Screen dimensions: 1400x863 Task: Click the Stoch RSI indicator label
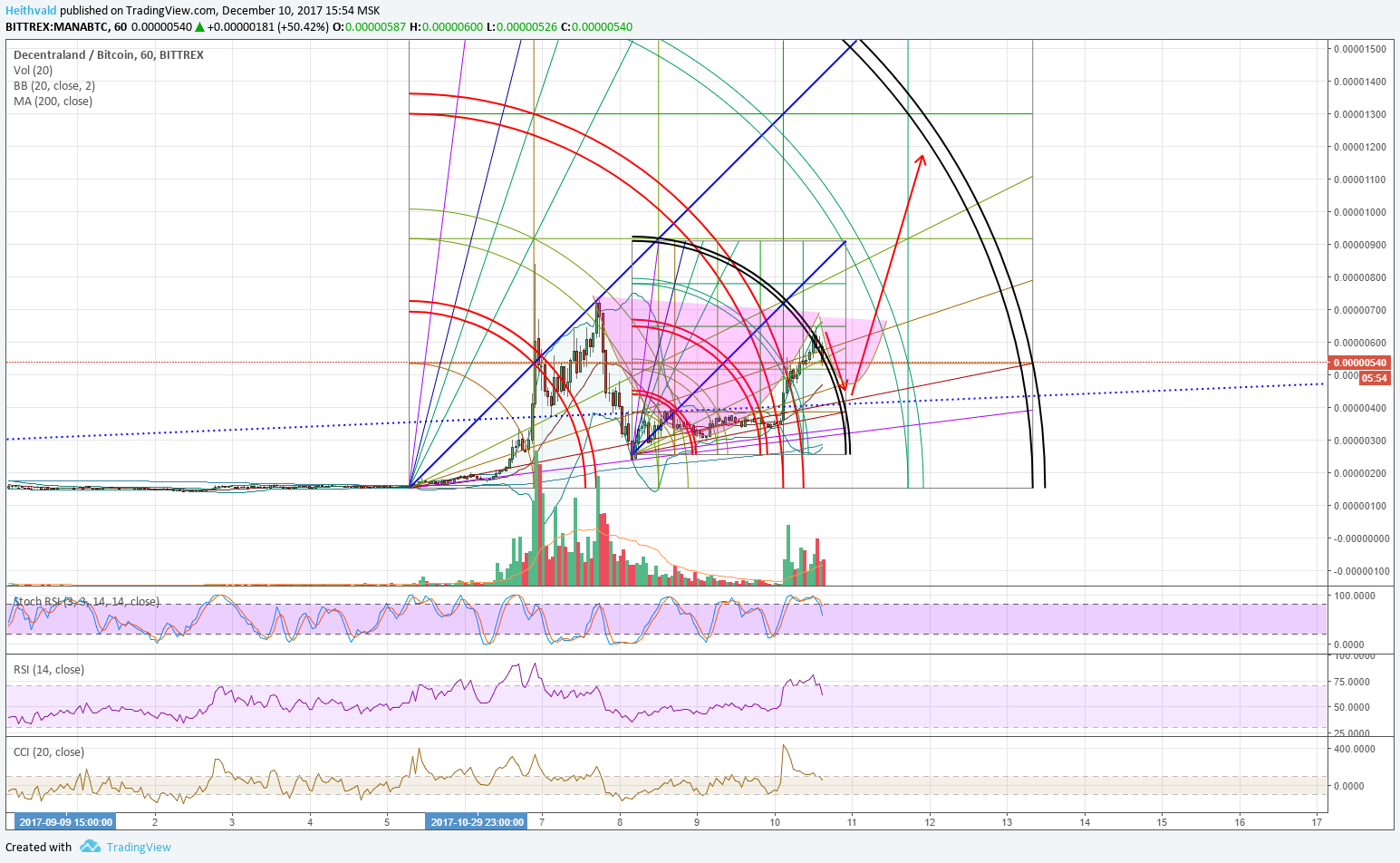tap(86, 601)
